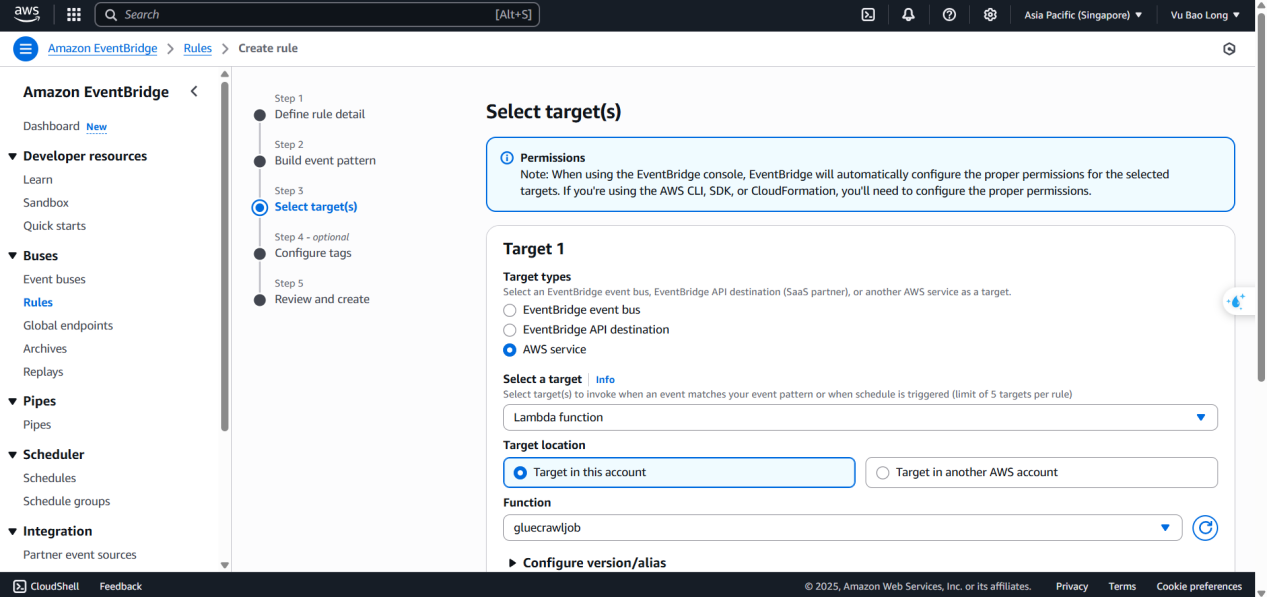Open the Amazon Q assistant icon
Screen dimensions: 1267x597
pyautogui.click(x=1238, y=301)
